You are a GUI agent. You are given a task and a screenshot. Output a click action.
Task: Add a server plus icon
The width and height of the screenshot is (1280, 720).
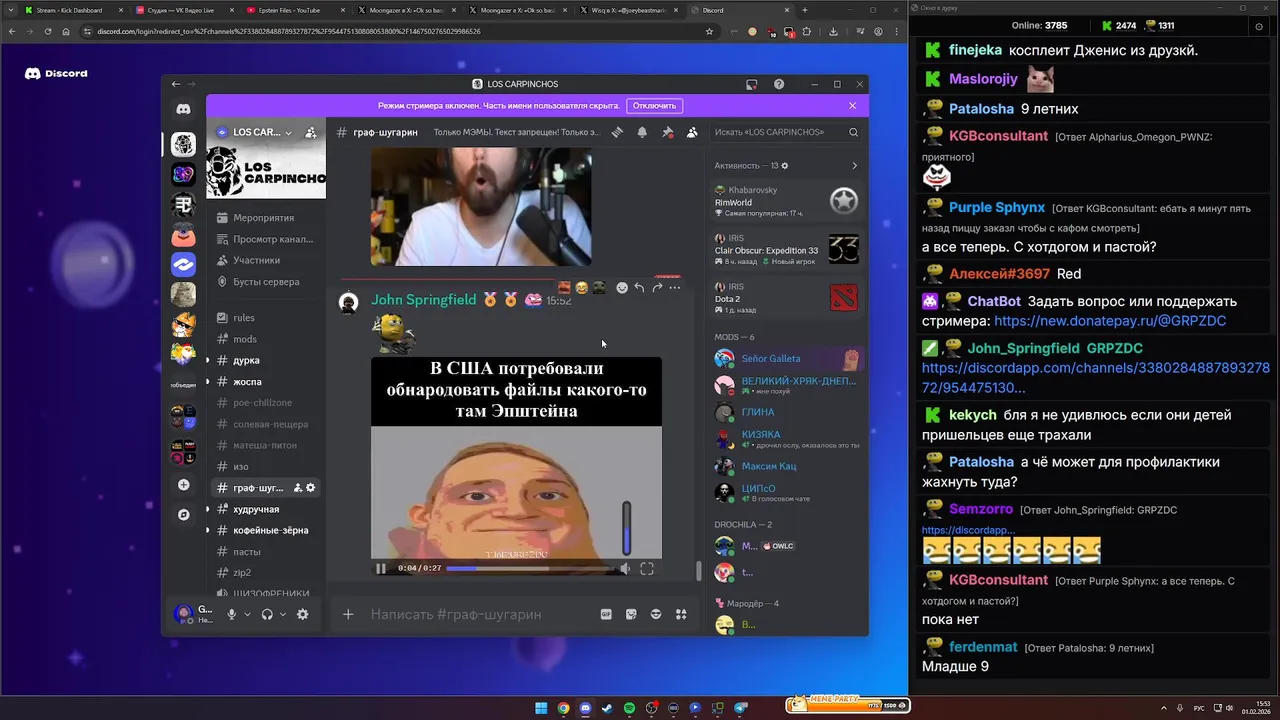pos(183,485)
